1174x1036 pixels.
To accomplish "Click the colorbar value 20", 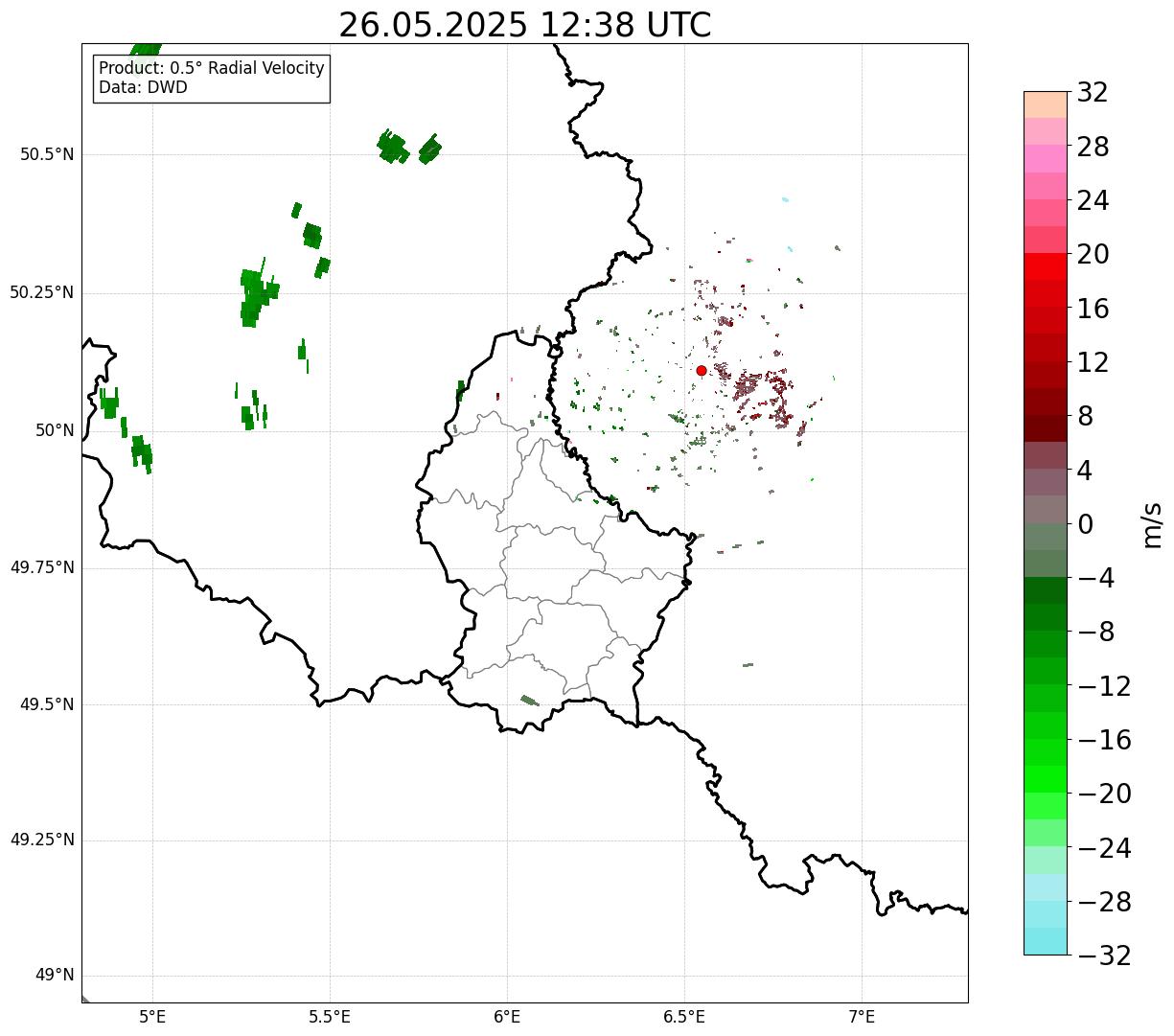I will pos(1093,255).
